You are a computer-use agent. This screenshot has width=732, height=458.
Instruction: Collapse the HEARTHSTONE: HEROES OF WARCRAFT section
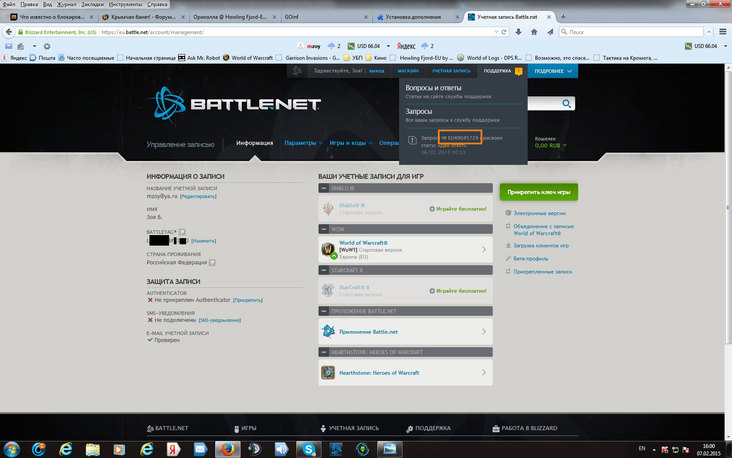pyautogui.click(x=324, y=352)
